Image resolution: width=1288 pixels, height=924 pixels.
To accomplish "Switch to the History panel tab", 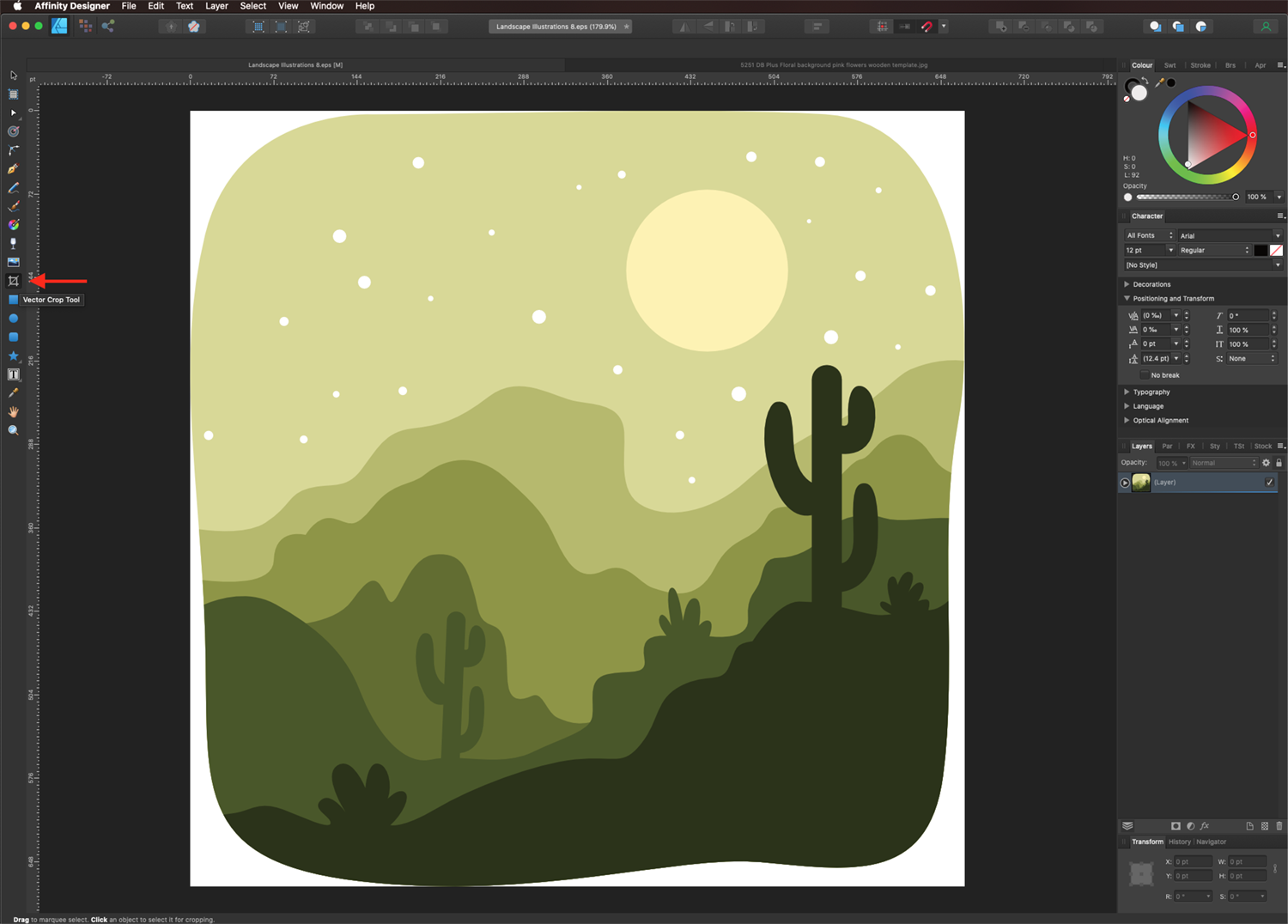I will (1179, 842).
